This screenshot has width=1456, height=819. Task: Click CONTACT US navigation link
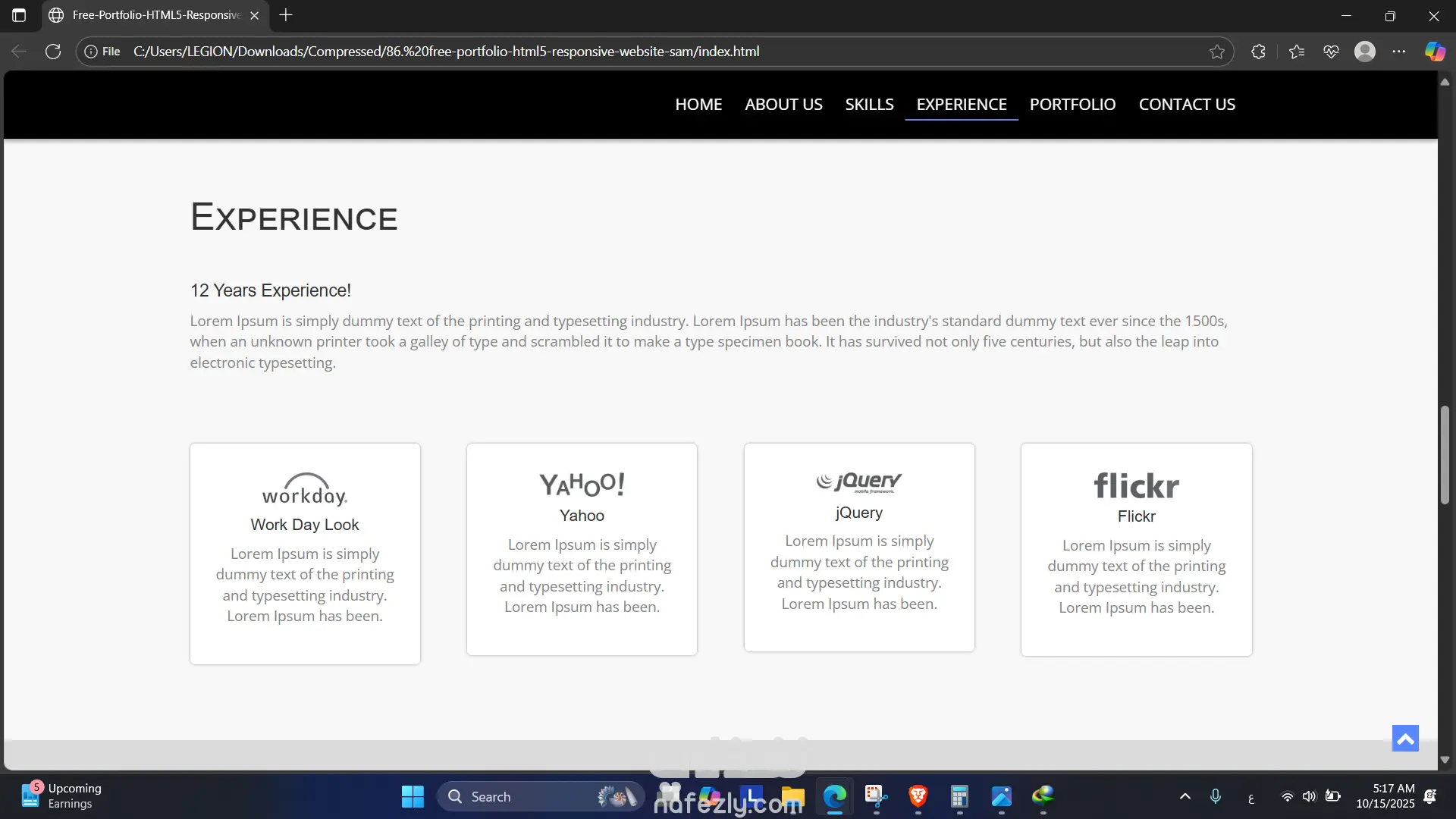click(1187, 105)
